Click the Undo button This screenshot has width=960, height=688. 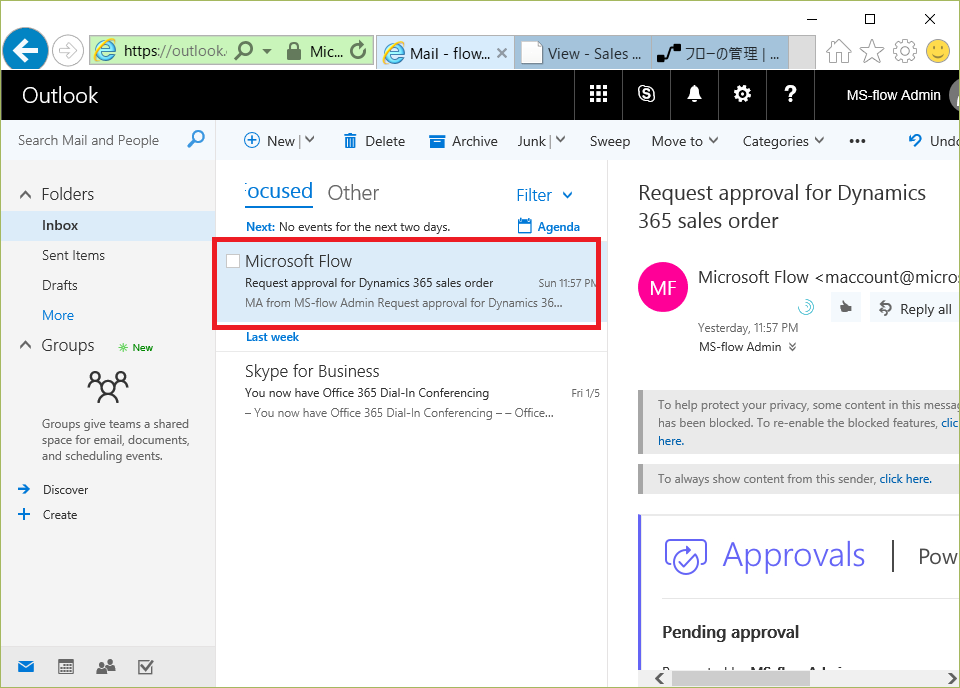pyautogui.click(x=933, y=141)
